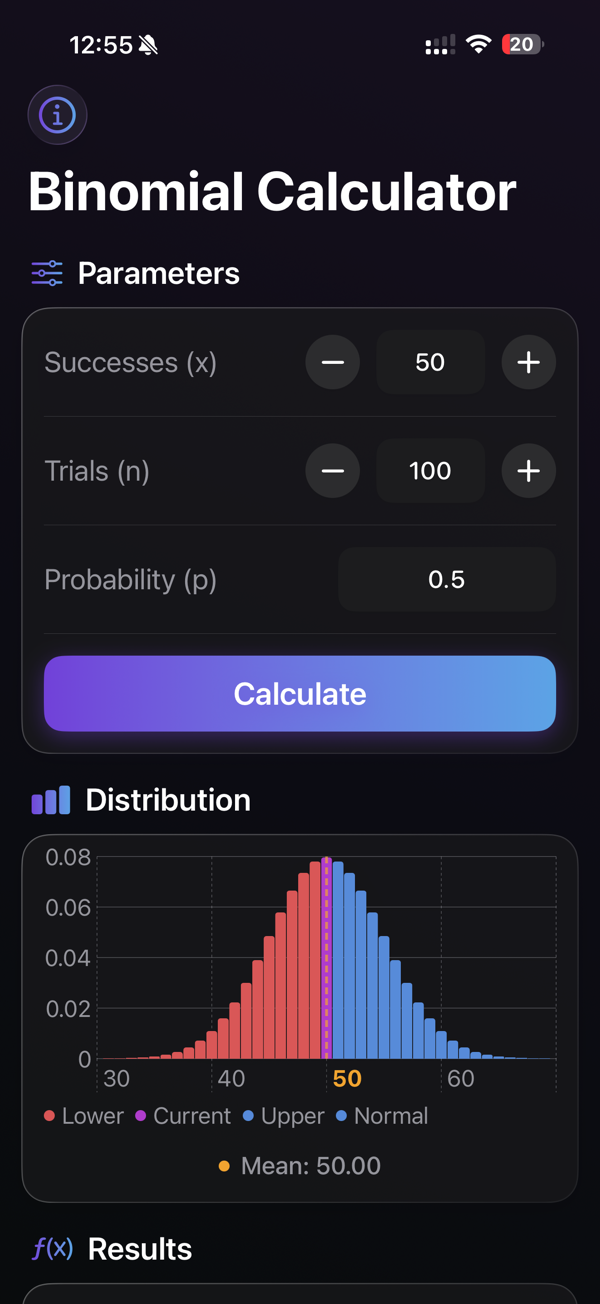600x1304 pixels.
Task: Increment Successes with the plus button
Action: [x=528, y=362]
